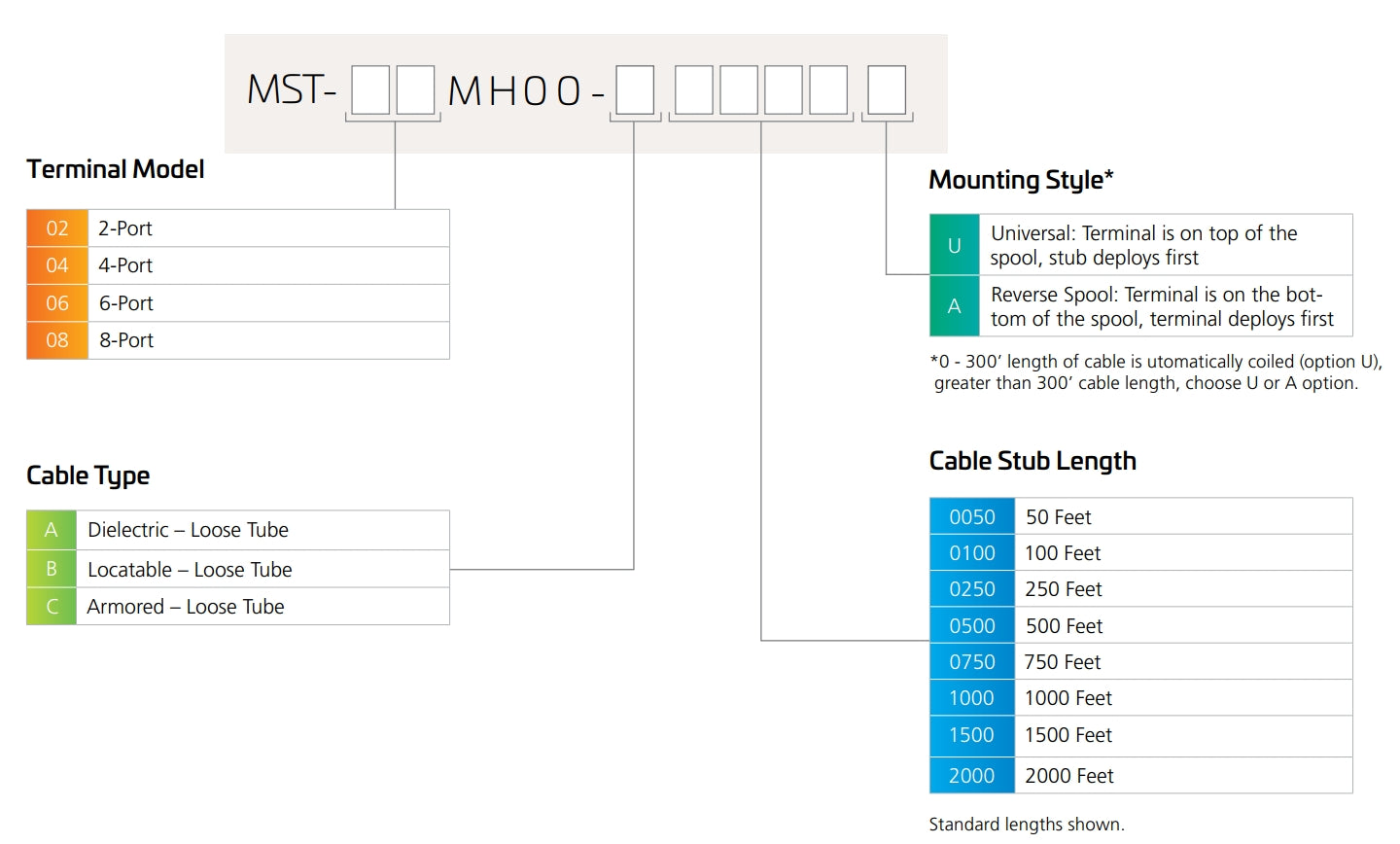Select the 4-Port row text
1400x844 pixels.
(125, 265)
